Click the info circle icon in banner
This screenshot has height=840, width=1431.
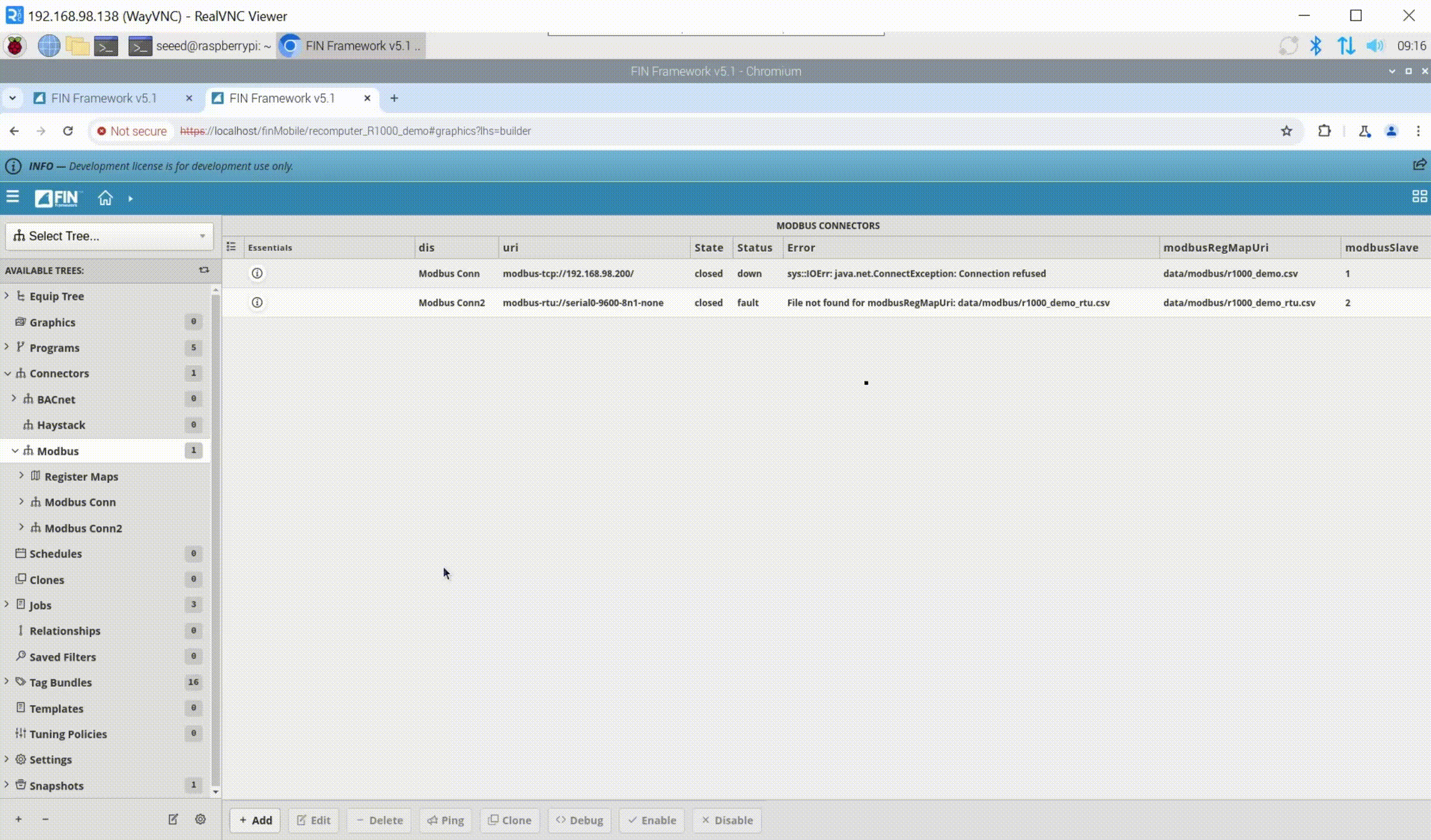tap(13, 166)
